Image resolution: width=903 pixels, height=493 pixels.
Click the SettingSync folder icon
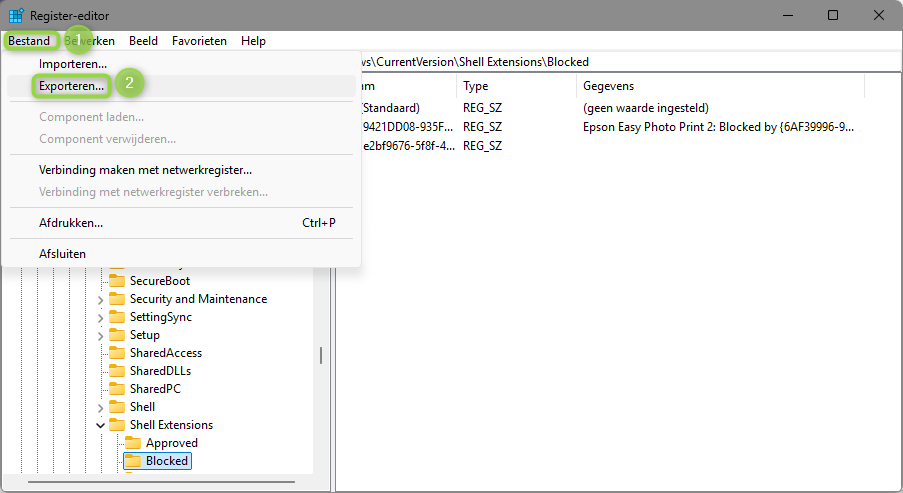coord(117,317)
